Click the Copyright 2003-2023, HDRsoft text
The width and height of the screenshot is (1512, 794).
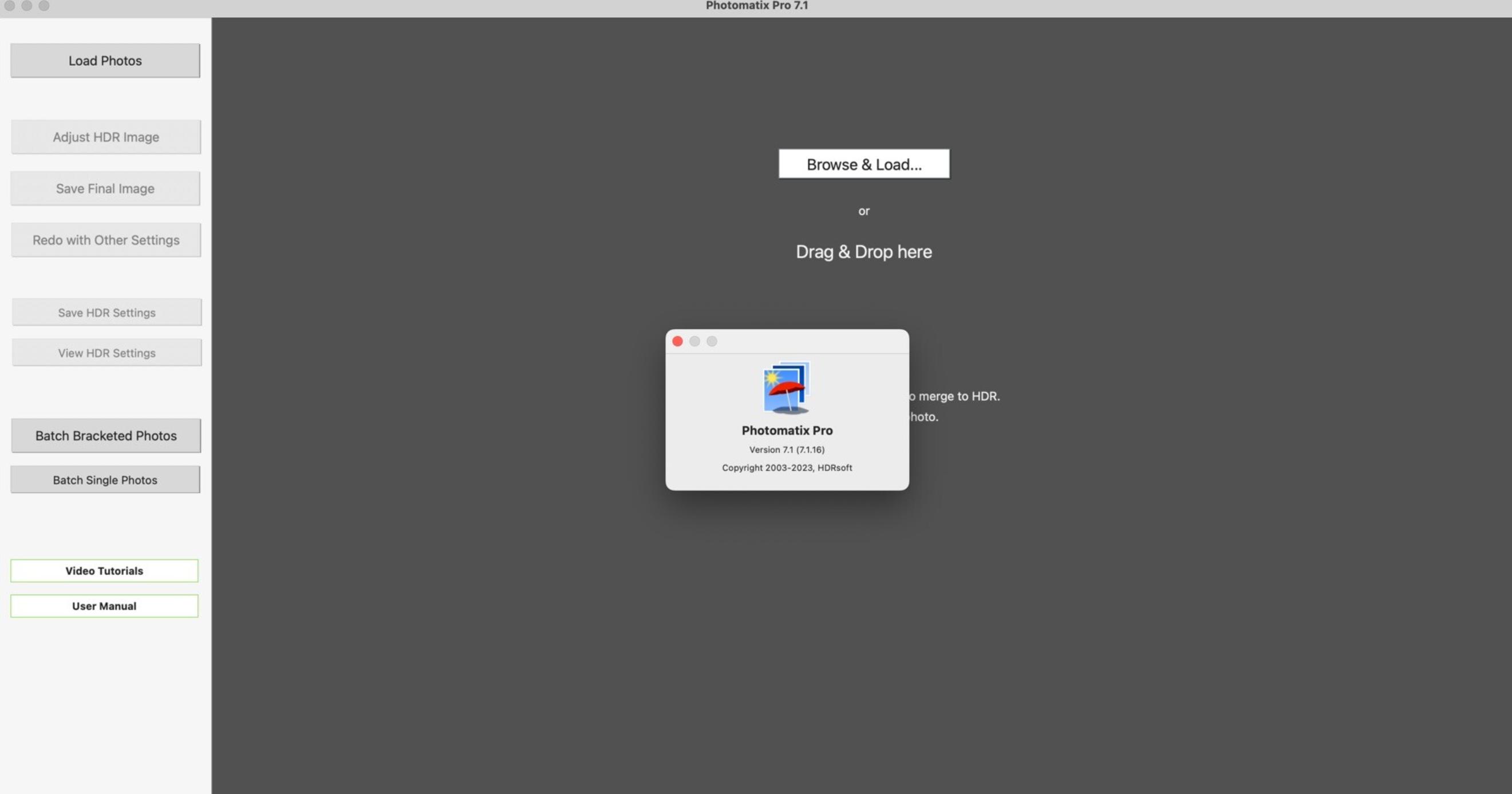pyautogui.click(x=787, y=468)
